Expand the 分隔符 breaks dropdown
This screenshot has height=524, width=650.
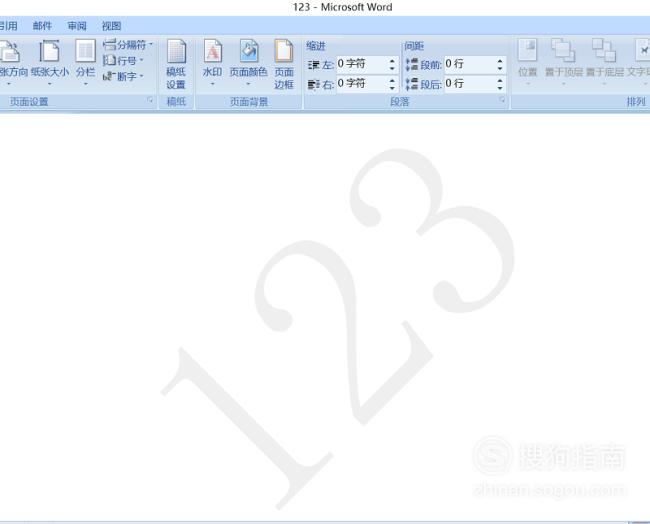[x=151, y=44]
